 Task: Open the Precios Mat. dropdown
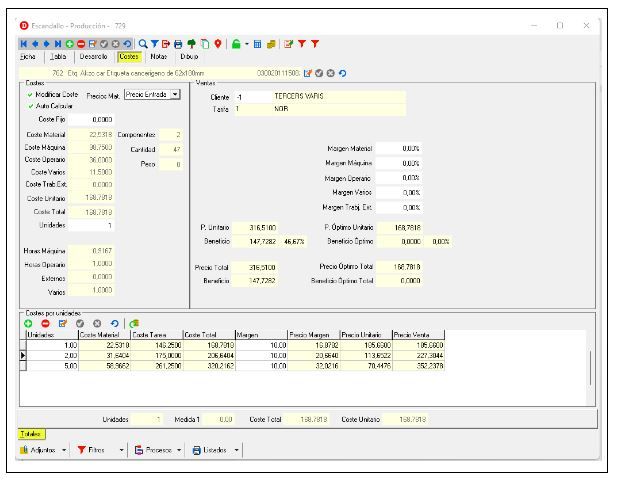(175, 95)
